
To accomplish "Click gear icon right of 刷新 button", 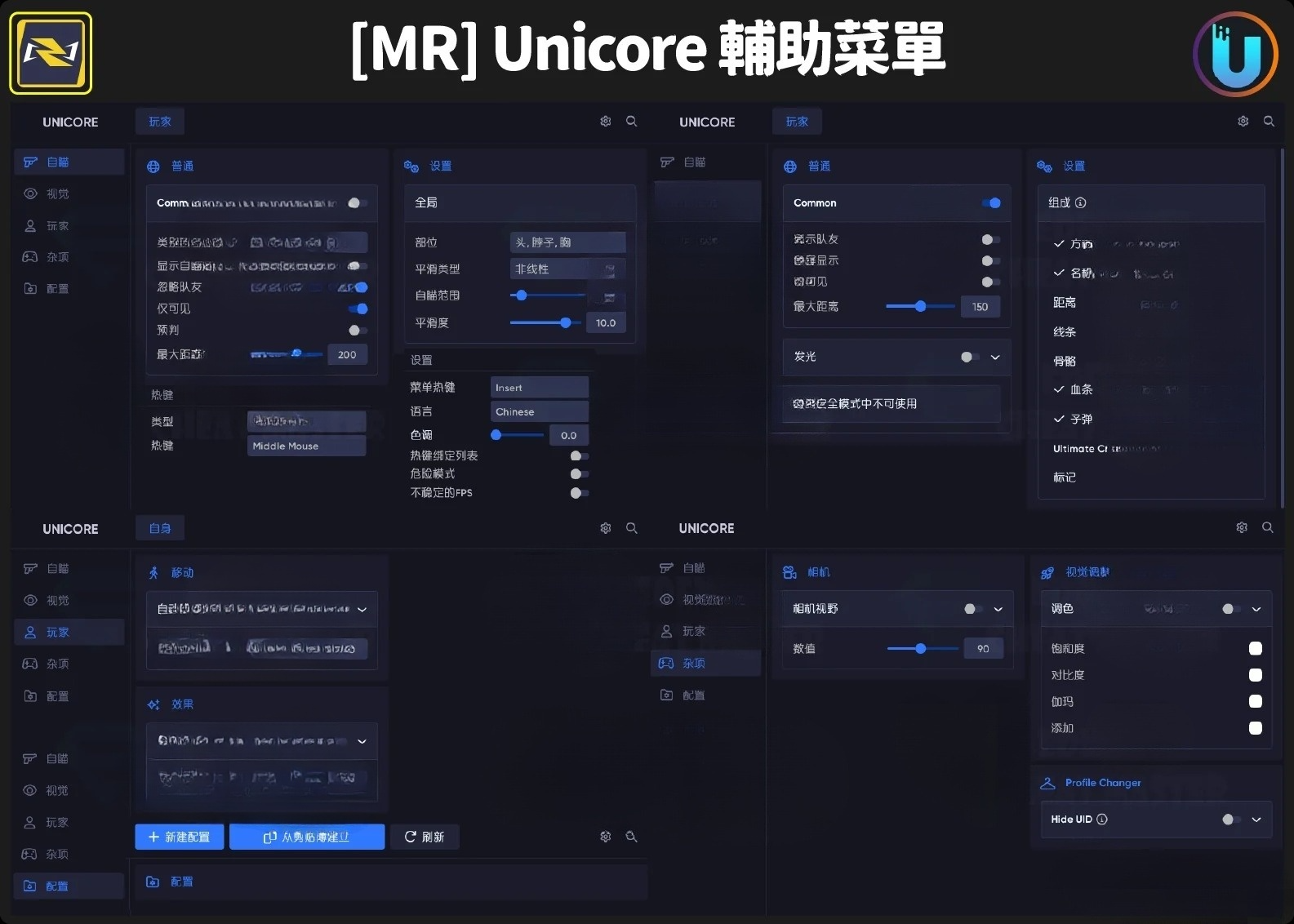I will point(606,837).
